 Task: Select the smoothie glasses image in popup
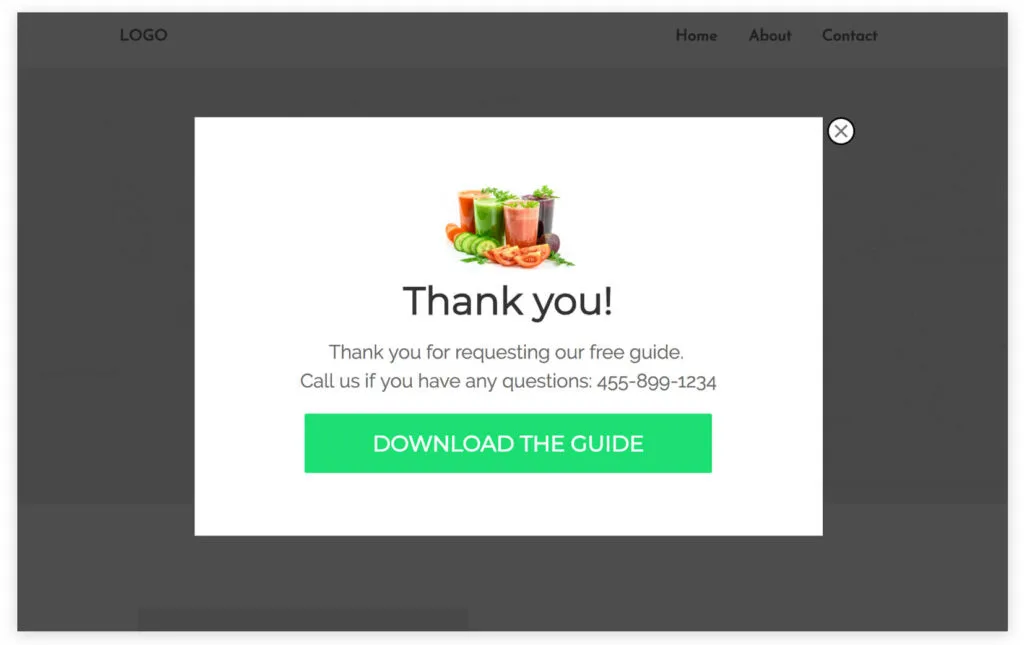click(x=509, y=227)
